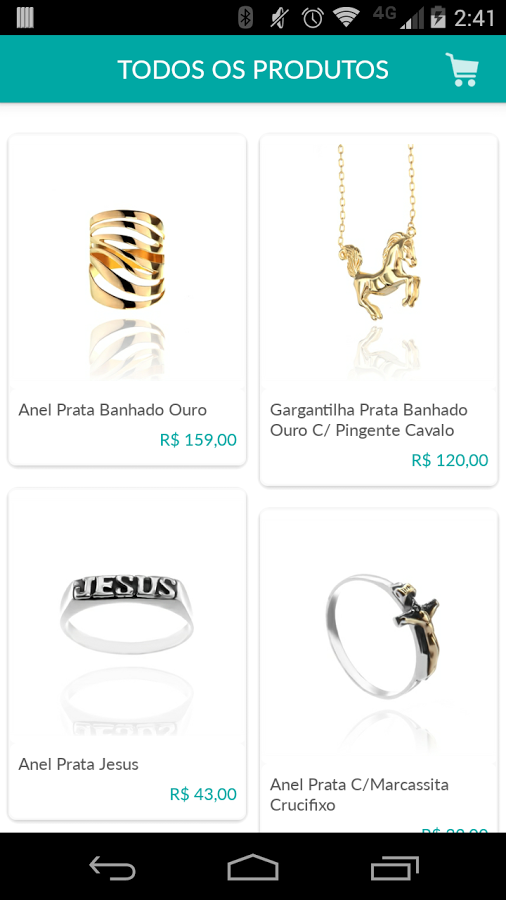This screenshot has height=900, width=506.
Task: Tap the Android back navigation icon
Action: click(112, 867)
